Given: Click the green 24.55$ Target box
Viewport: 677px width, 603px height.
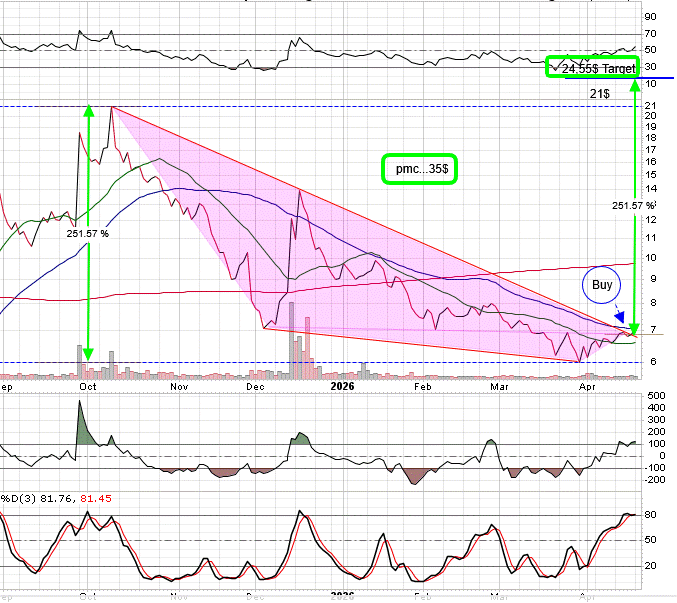Looking at the screenshot, I should point(592,68).
